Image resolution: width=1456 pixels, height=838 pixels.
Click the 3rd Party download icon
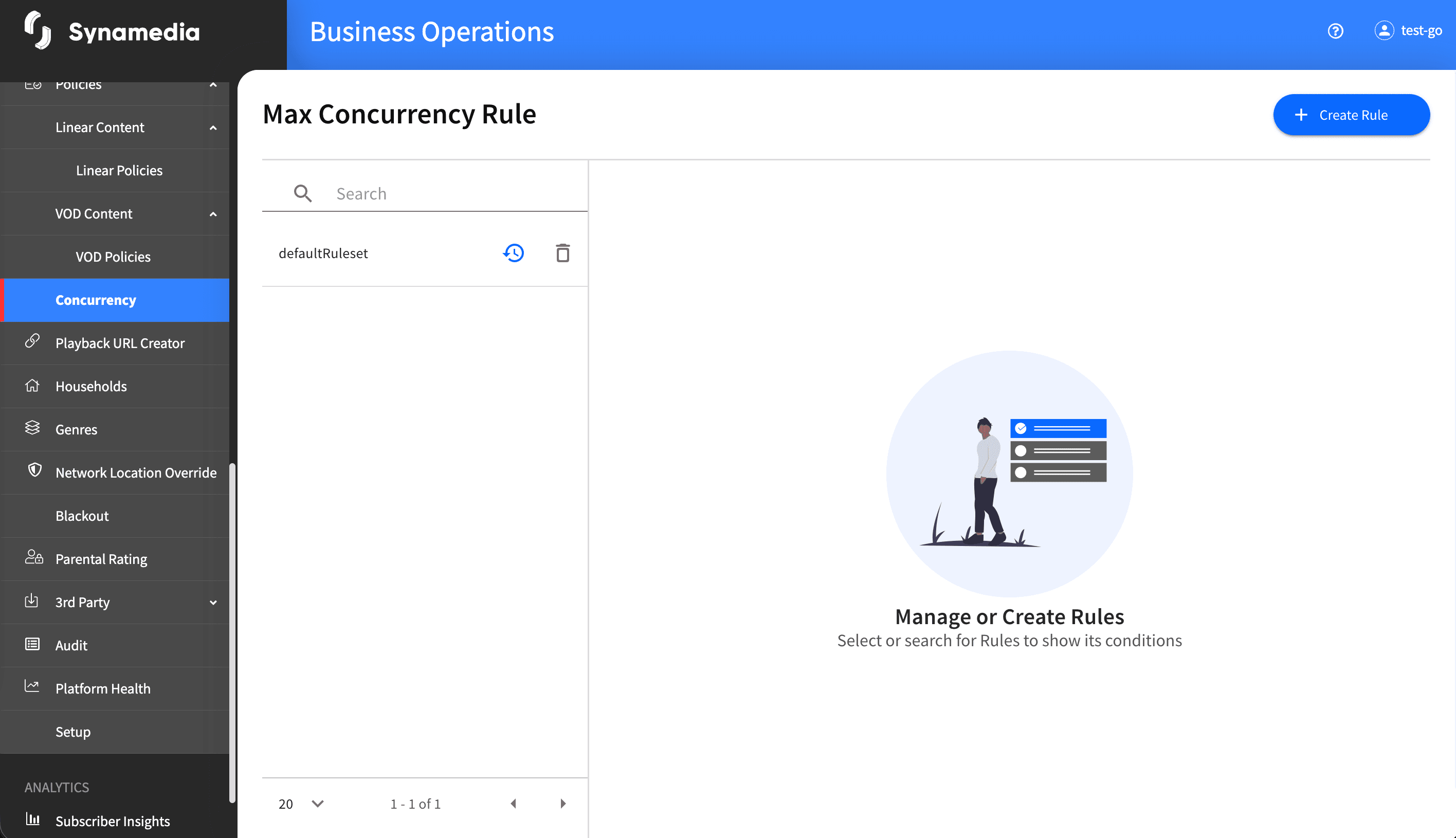pyautogui.click(x=32, y=600)
